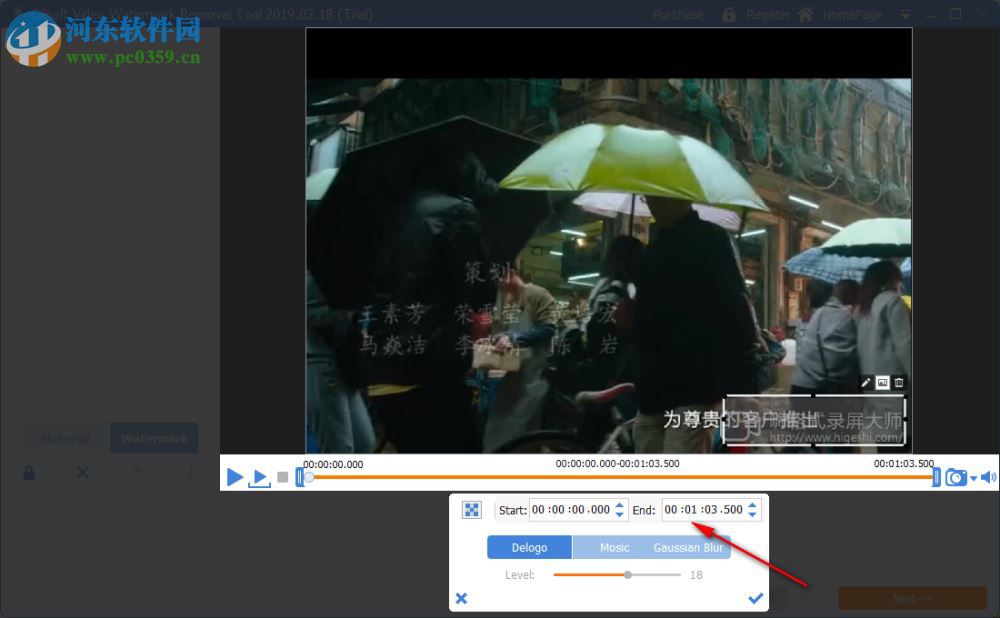The height and width of the screenshot is (618, 1000).
Task: Select the image icon above the watermark selection
Action: (882, 381)
